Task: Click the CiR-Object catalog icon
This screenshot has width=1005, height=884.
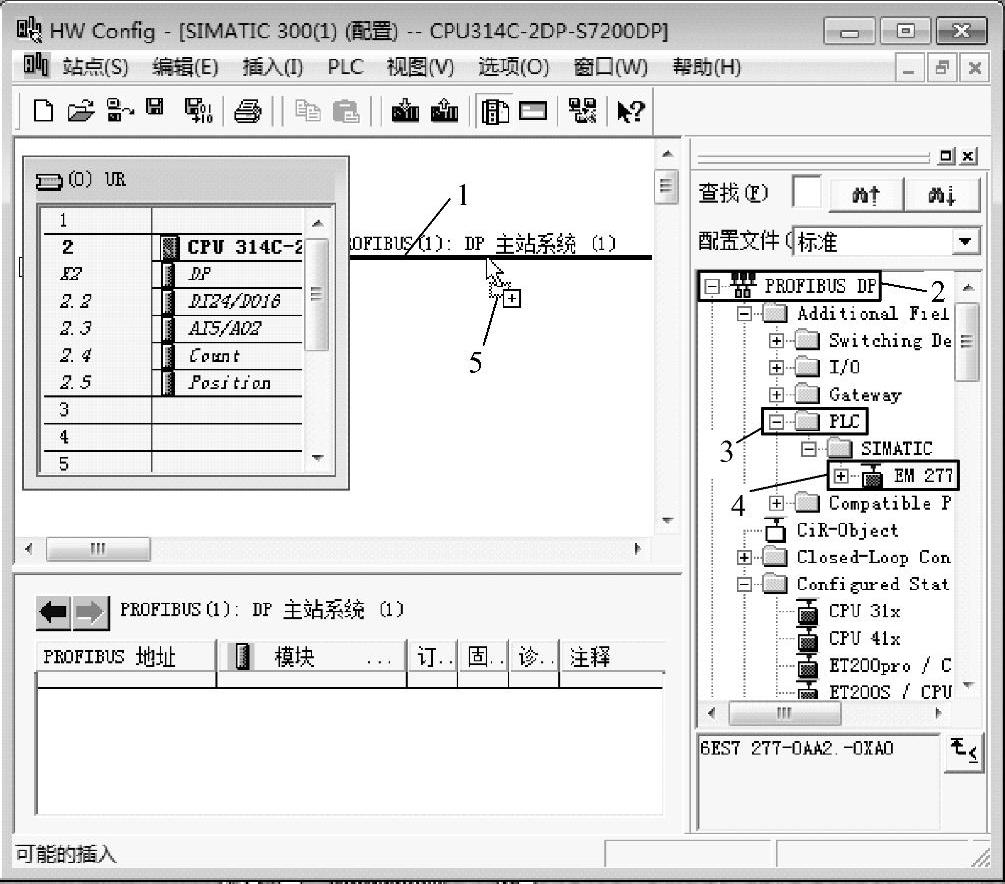Action: 775,530
